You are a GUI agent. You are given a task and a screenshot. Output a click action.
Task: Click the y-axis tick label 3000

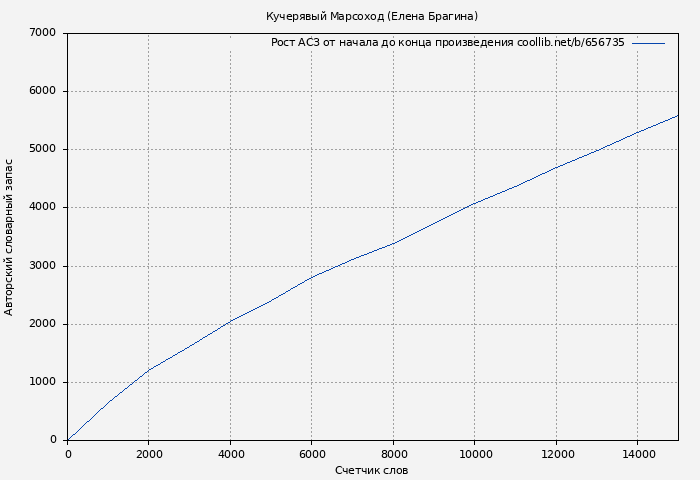click(x=43, y=266)
